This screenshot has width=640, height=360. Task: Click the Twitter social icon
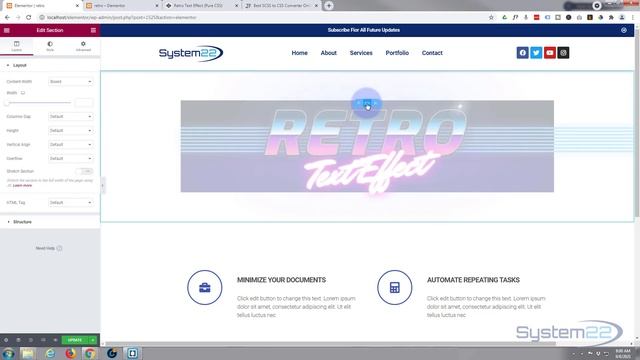[x=536, y=53]
